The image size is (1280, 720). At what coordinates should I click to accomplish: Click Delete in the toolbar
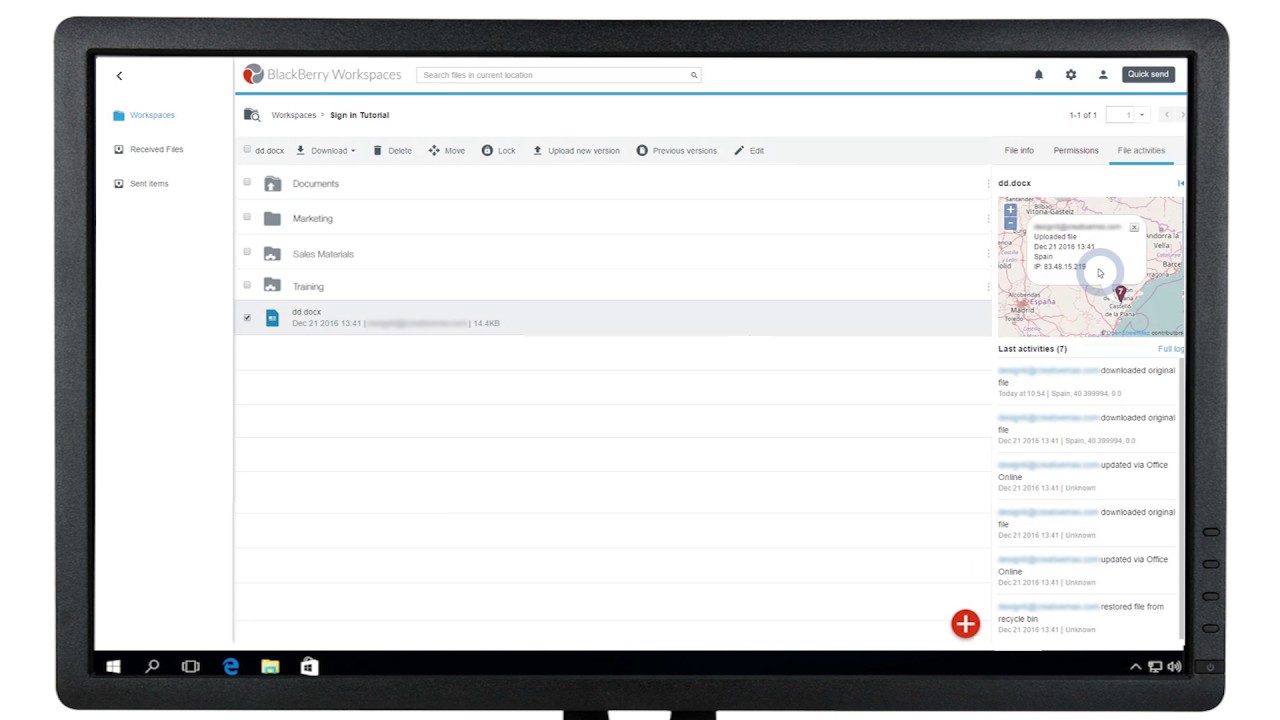click(x=392, y=151)
